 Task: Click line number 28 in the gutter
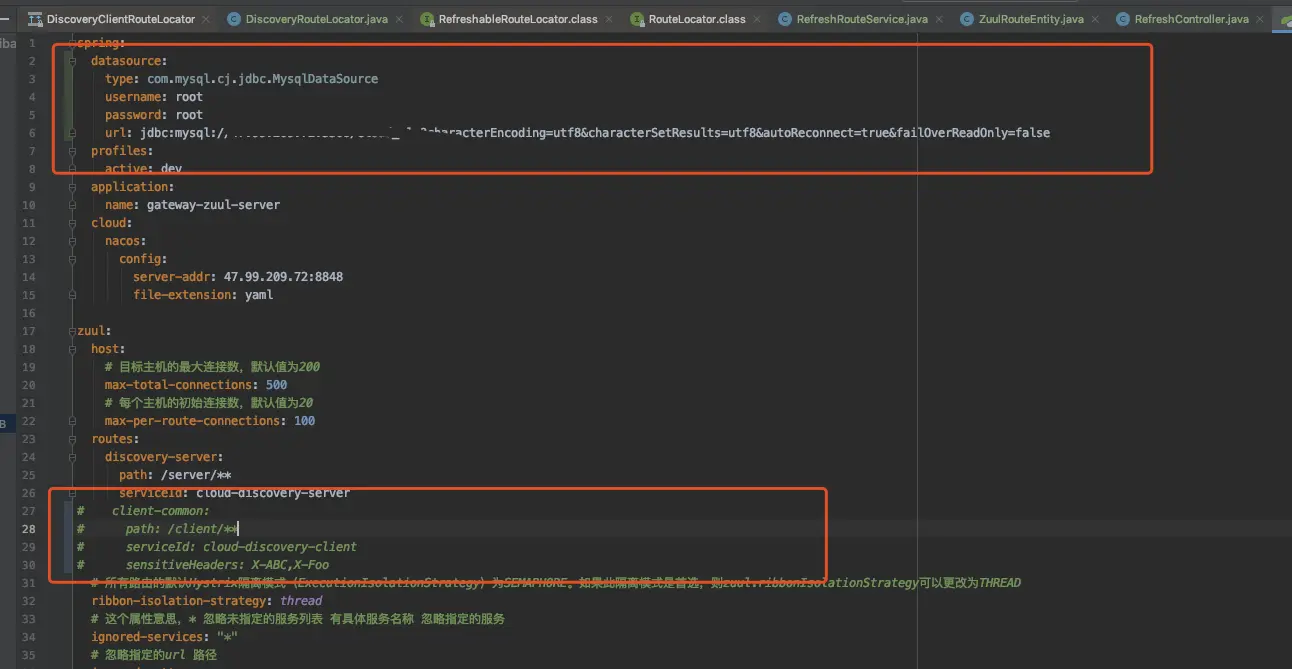click(29, 529)
